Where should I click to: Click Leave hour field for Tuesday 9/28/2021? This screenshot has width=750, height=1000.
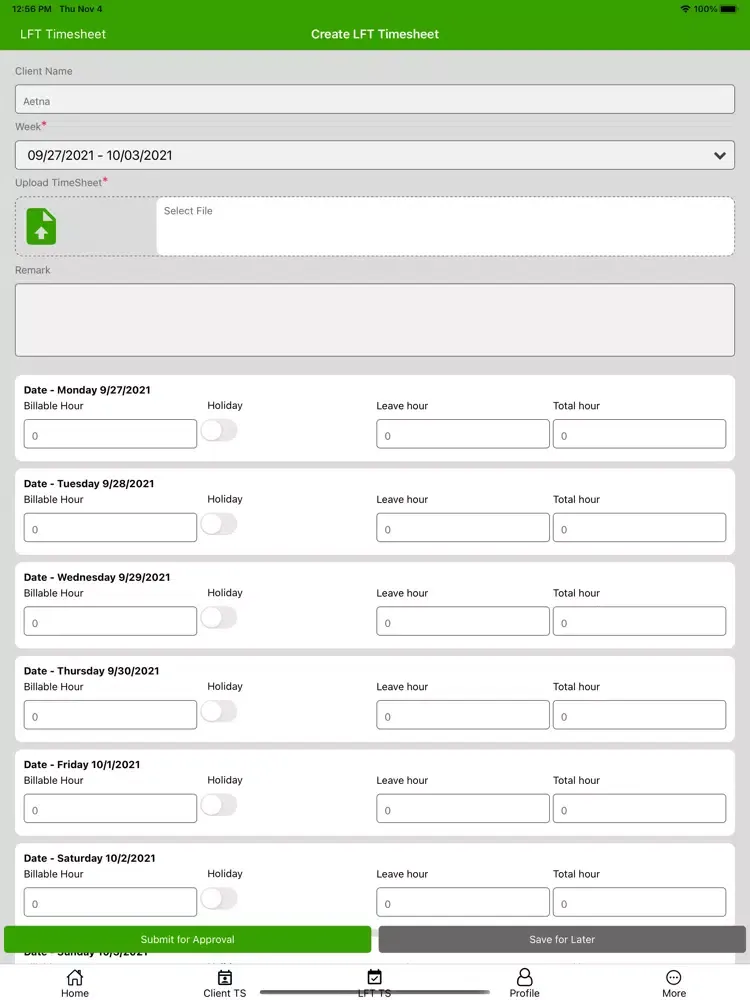tap(462, 527)
